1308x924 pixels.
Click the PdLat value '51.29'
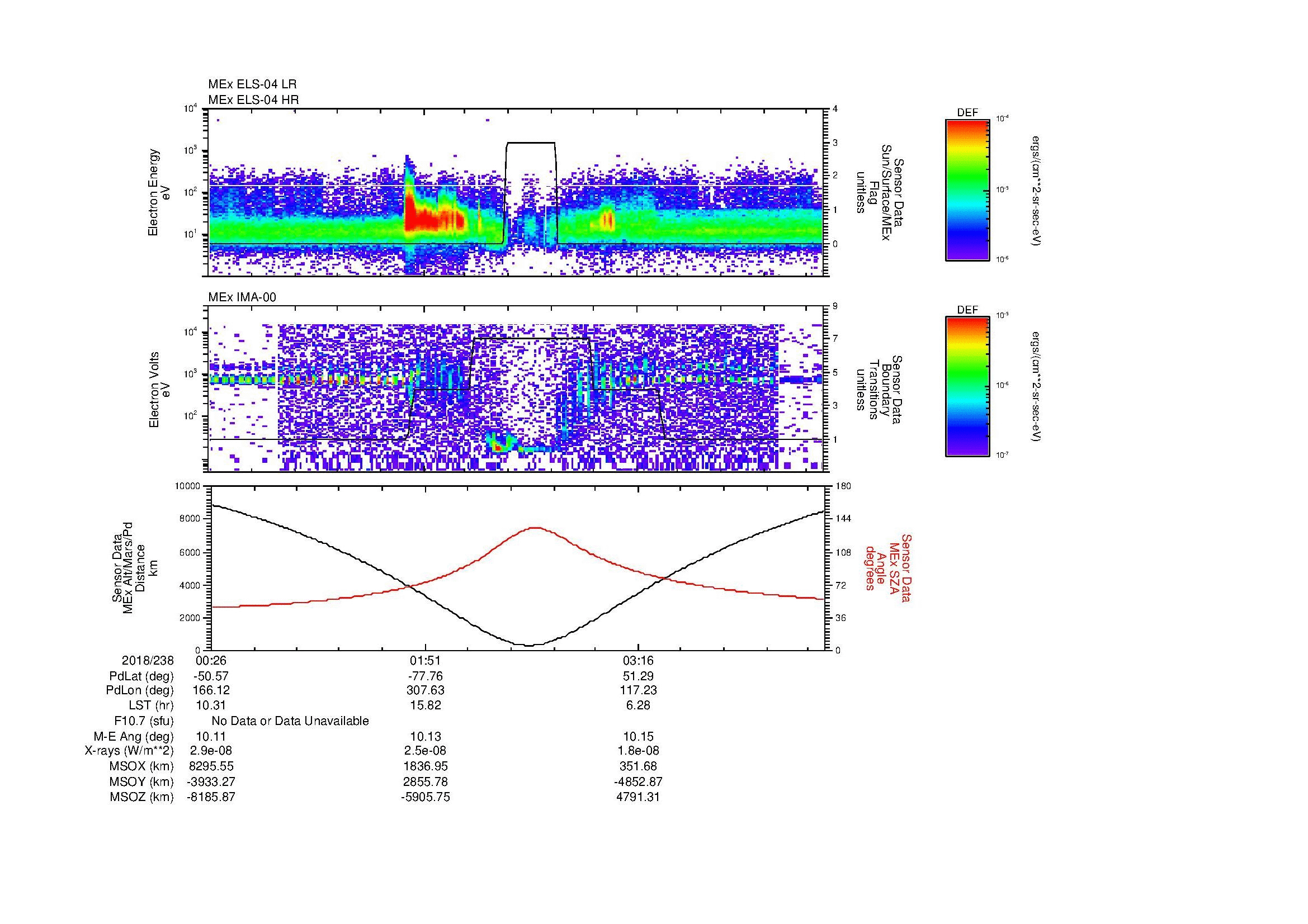coord(638,676)
